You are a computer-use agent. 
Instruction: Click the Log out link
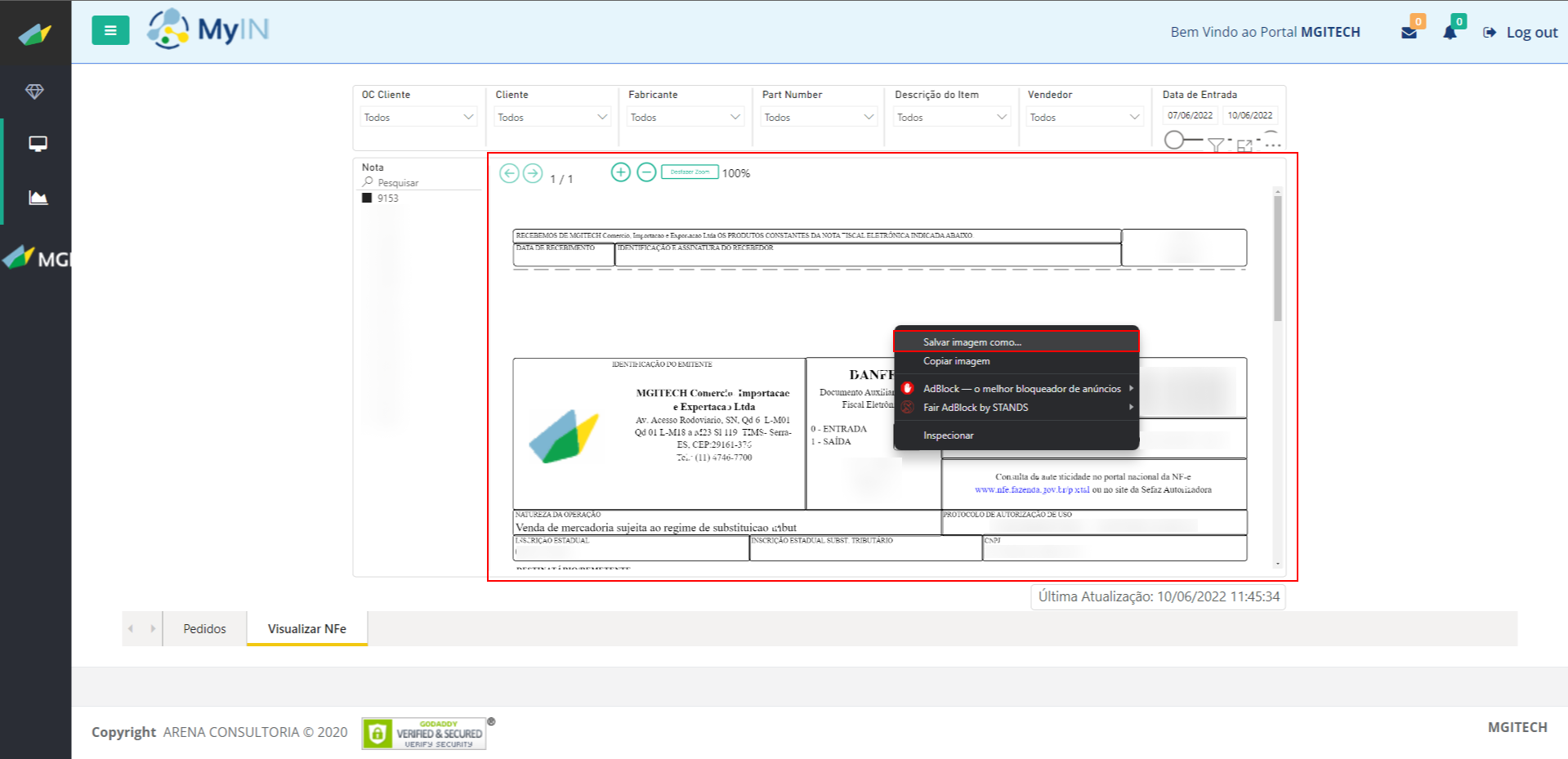[x=1521, y=33]
